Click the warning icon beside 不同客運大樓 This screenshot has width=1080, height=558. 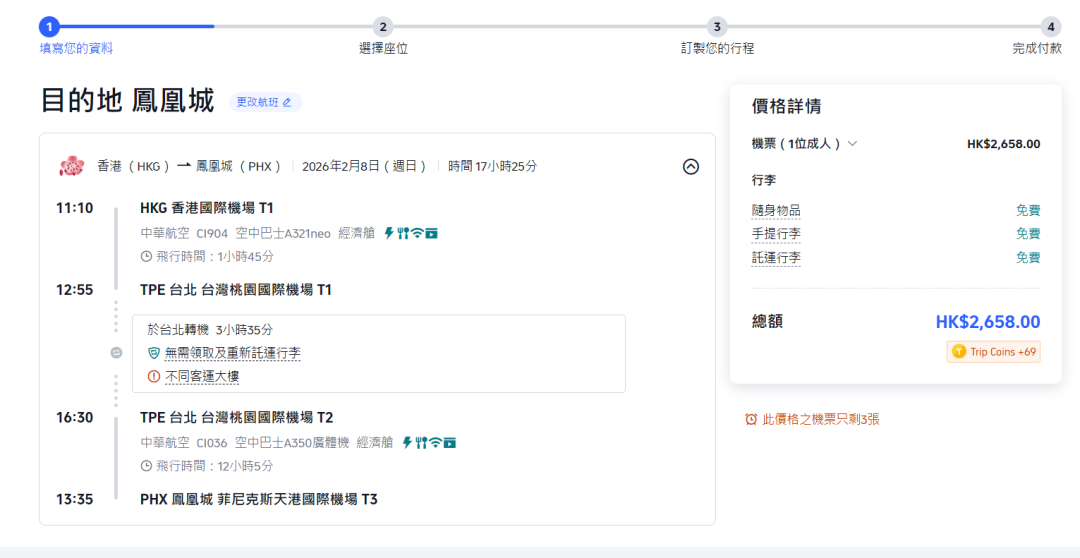tap(154, 376)
